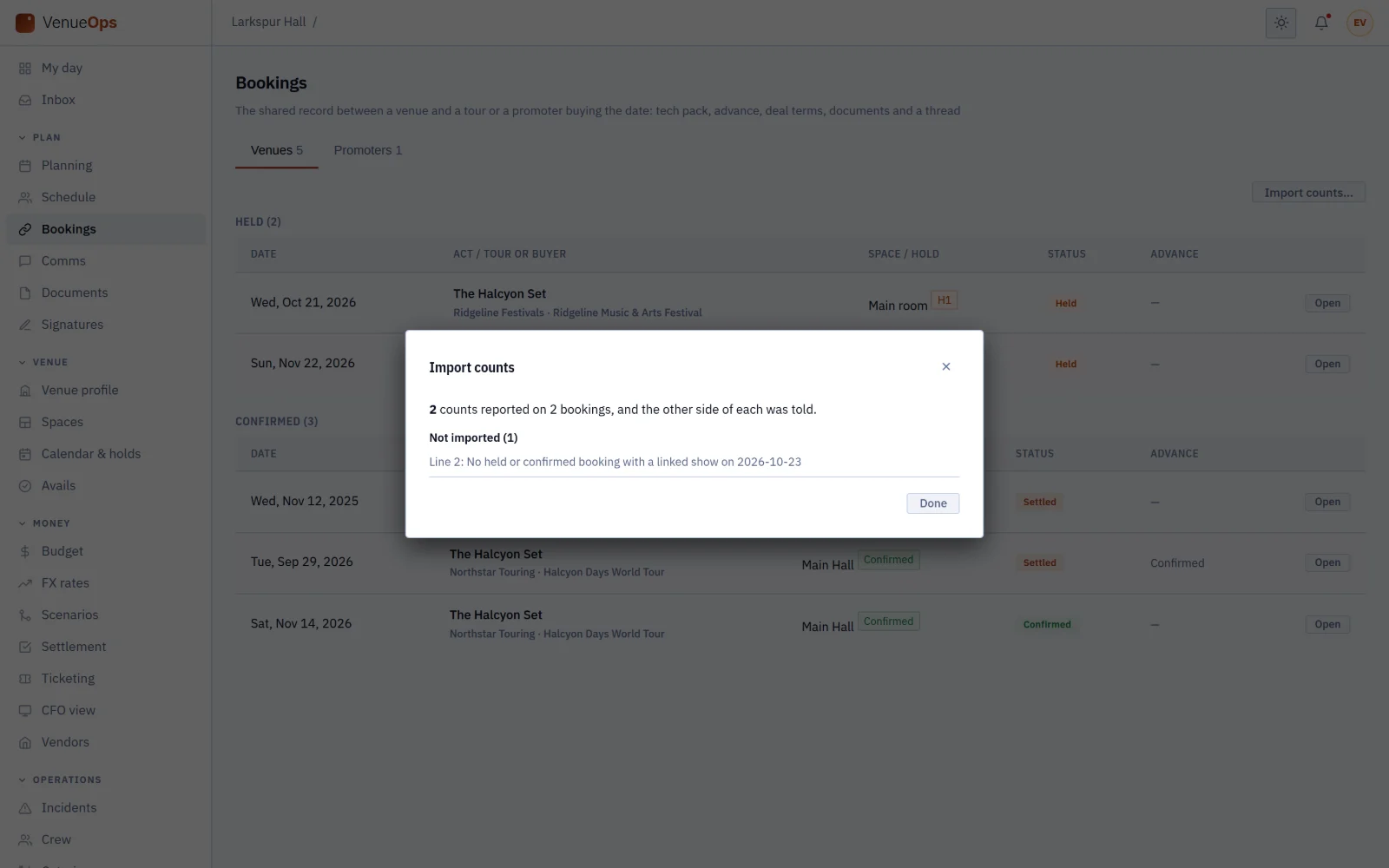Open Spaces in sidebar
The height and width of the screenshot is (868, 1389).
tap(107, 422)
